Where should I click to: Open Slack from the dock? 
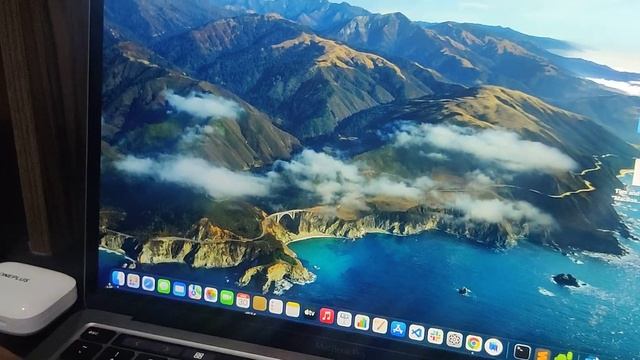tap(435, 336)
